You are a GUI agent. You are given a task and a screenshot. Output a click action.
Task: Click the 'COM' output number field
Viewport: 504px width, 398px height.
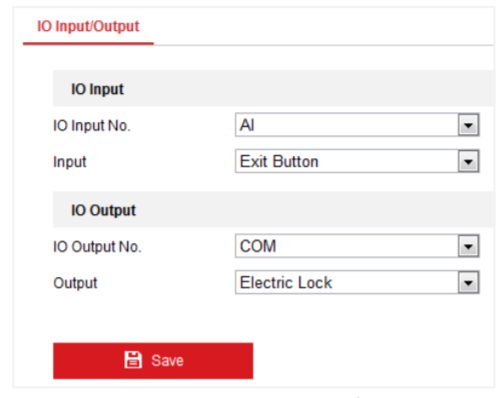click(357, 246)
